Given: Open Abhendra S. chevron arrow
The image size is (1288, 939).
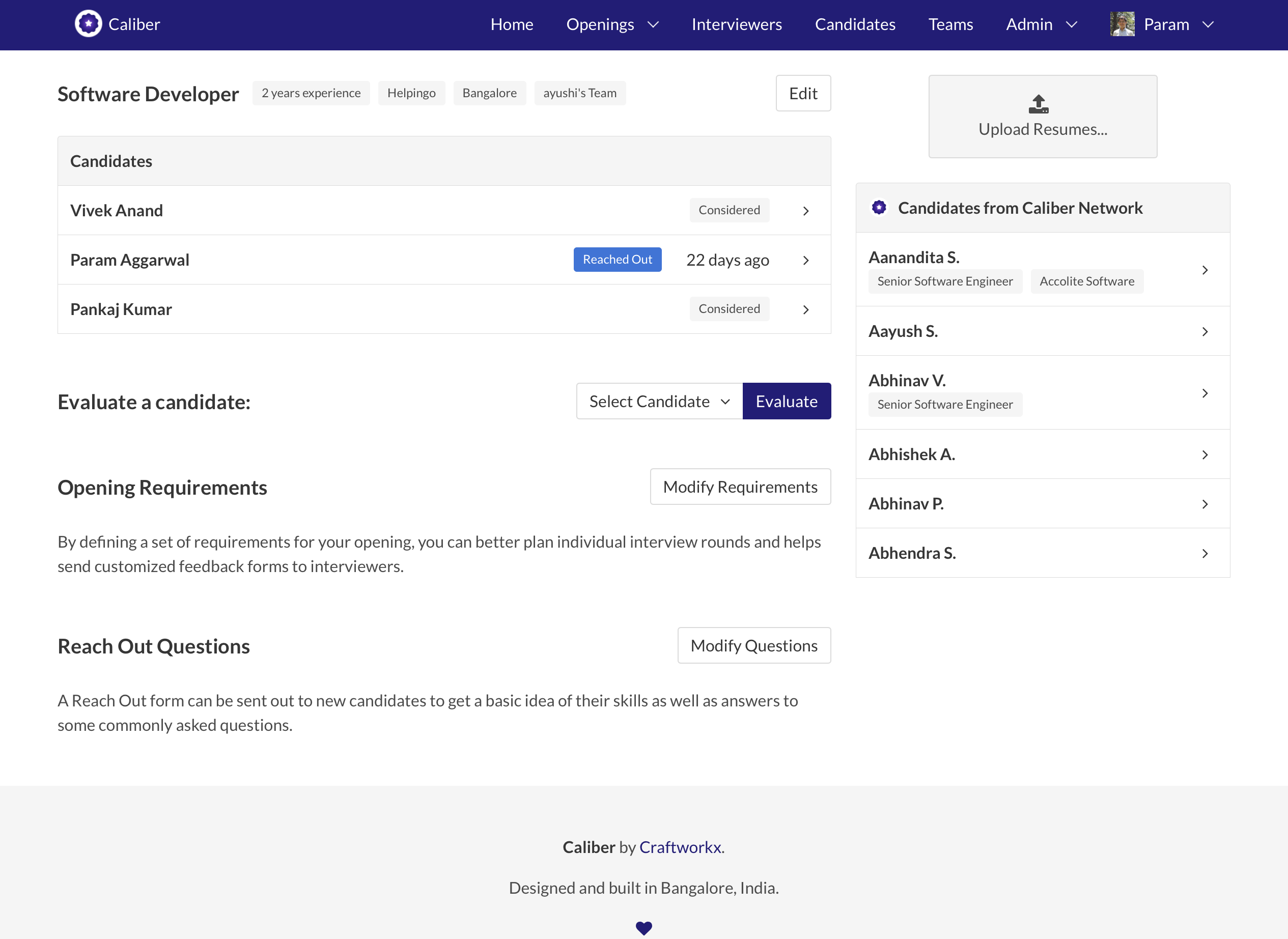Looking at the screenshot, I should point(1205,554).
